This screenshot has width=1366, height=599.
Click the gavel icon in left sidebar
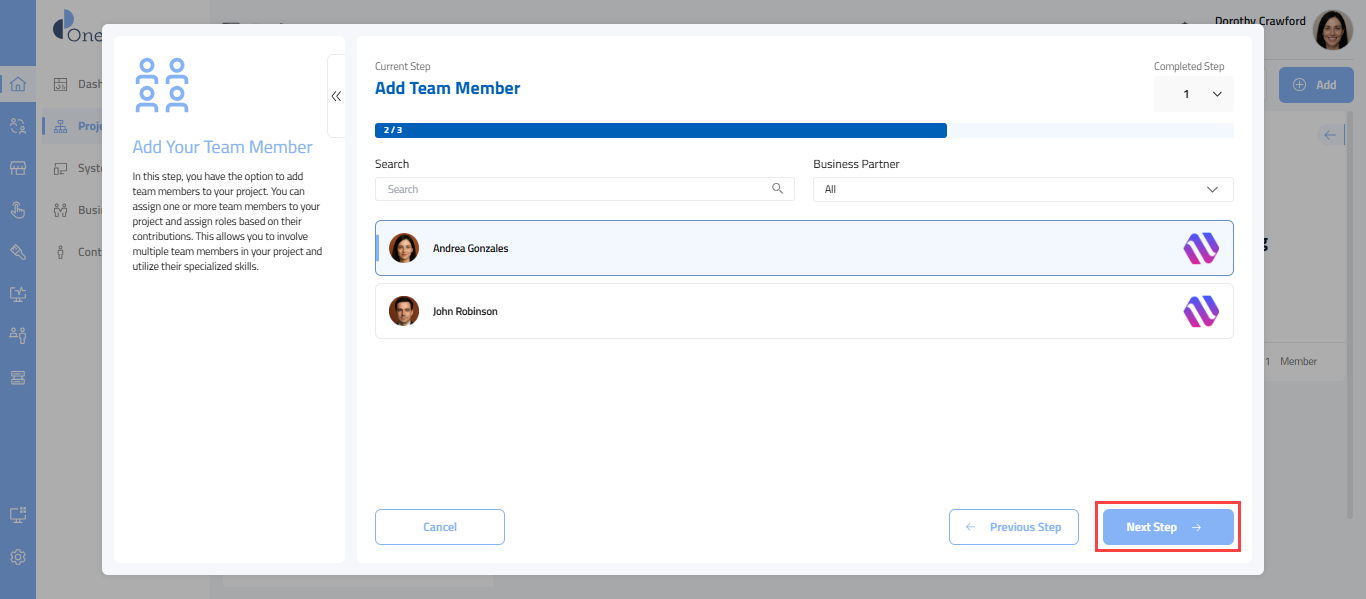[x=17, y=252]
